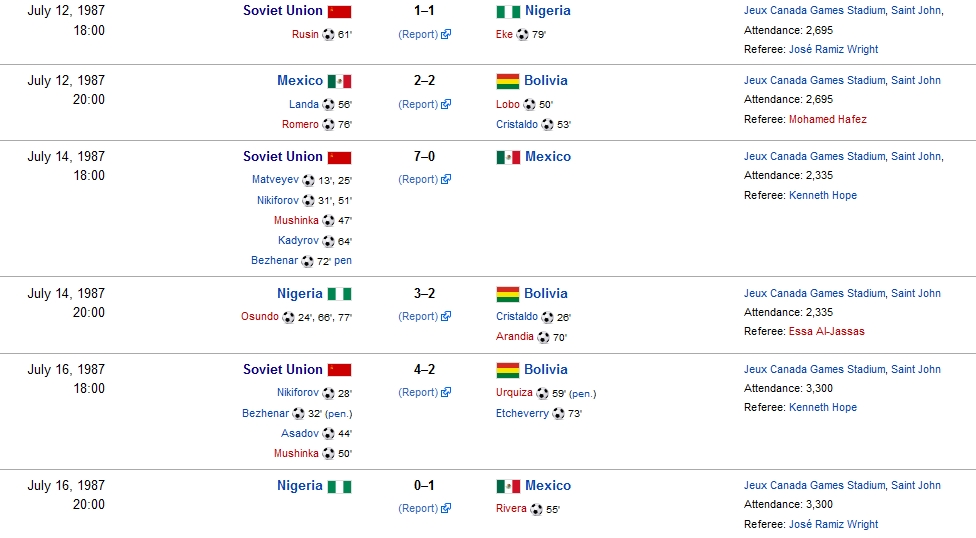
Task: Open referee Mohamed Hafez page
Action: (827, 119)
